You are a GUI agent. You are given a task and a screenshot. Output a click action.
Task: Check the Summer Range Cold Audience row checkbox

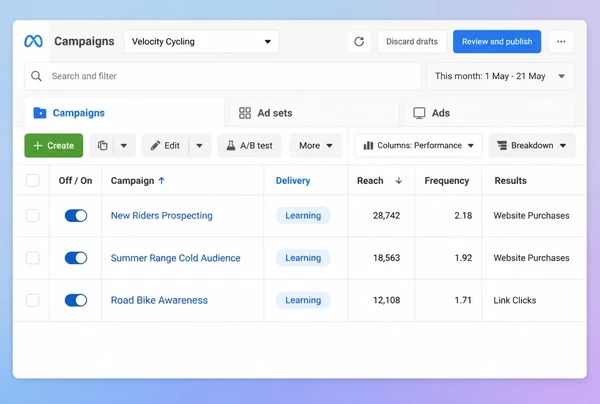coord(33,258)
